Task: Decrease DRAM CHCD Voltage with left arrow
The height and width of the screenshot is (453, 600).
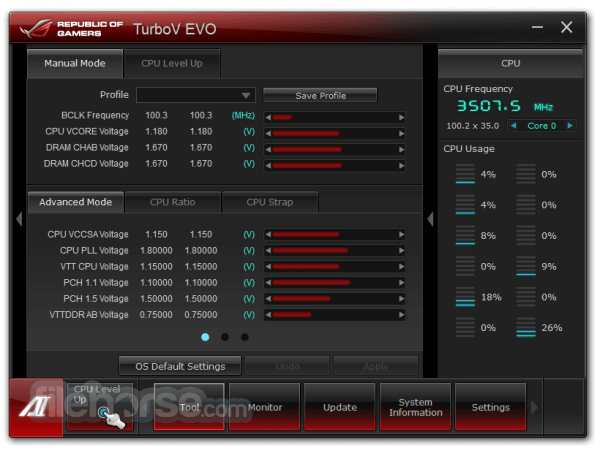Action: pos(268,166)
